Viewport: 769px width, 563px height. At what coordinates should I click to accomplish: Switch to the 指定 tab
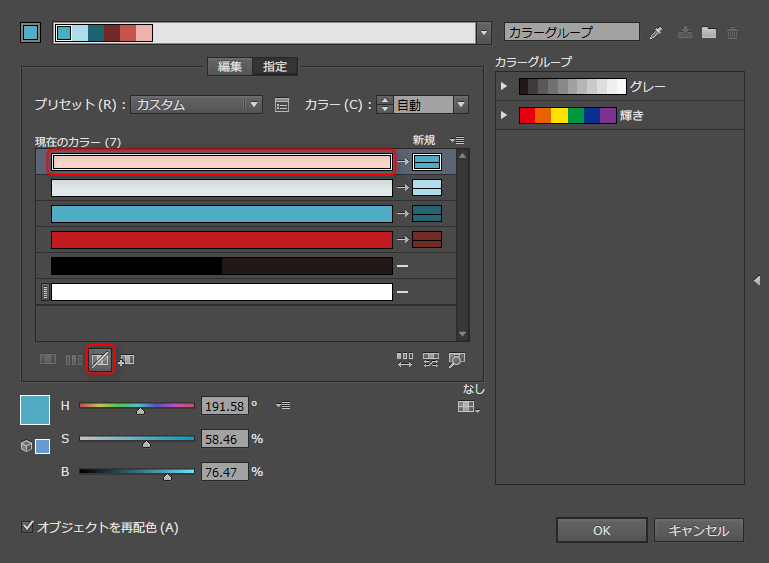[275, 67]
